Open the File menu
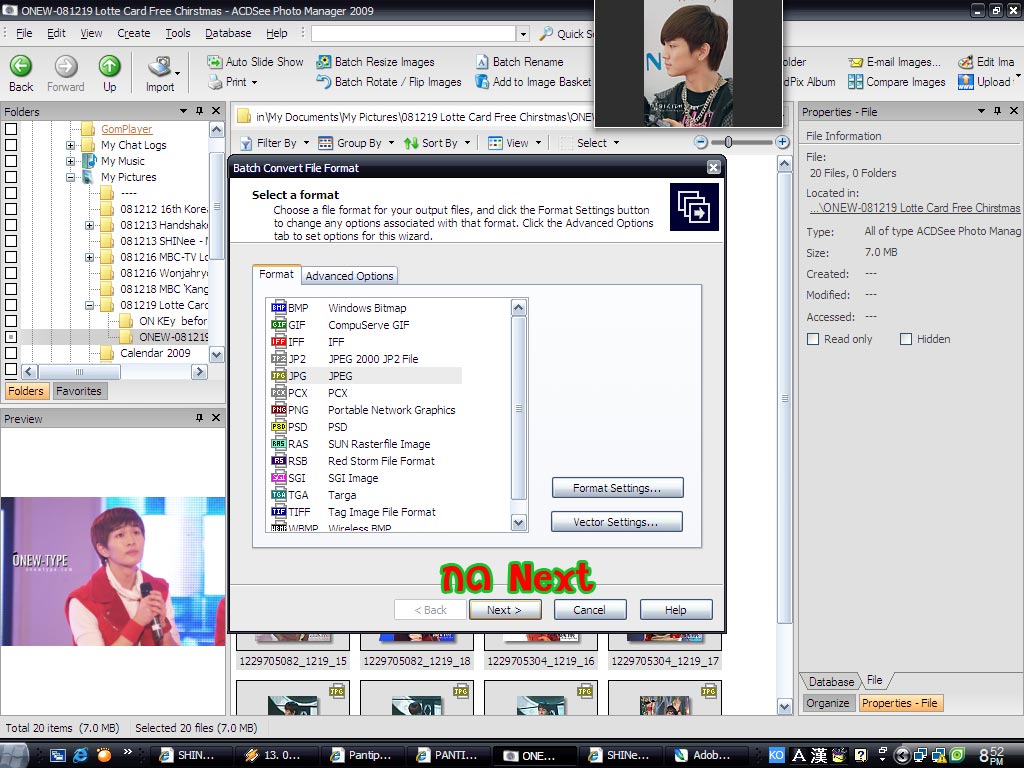The width and height of the screenshot is (1024, 768). tap(24, 33)
